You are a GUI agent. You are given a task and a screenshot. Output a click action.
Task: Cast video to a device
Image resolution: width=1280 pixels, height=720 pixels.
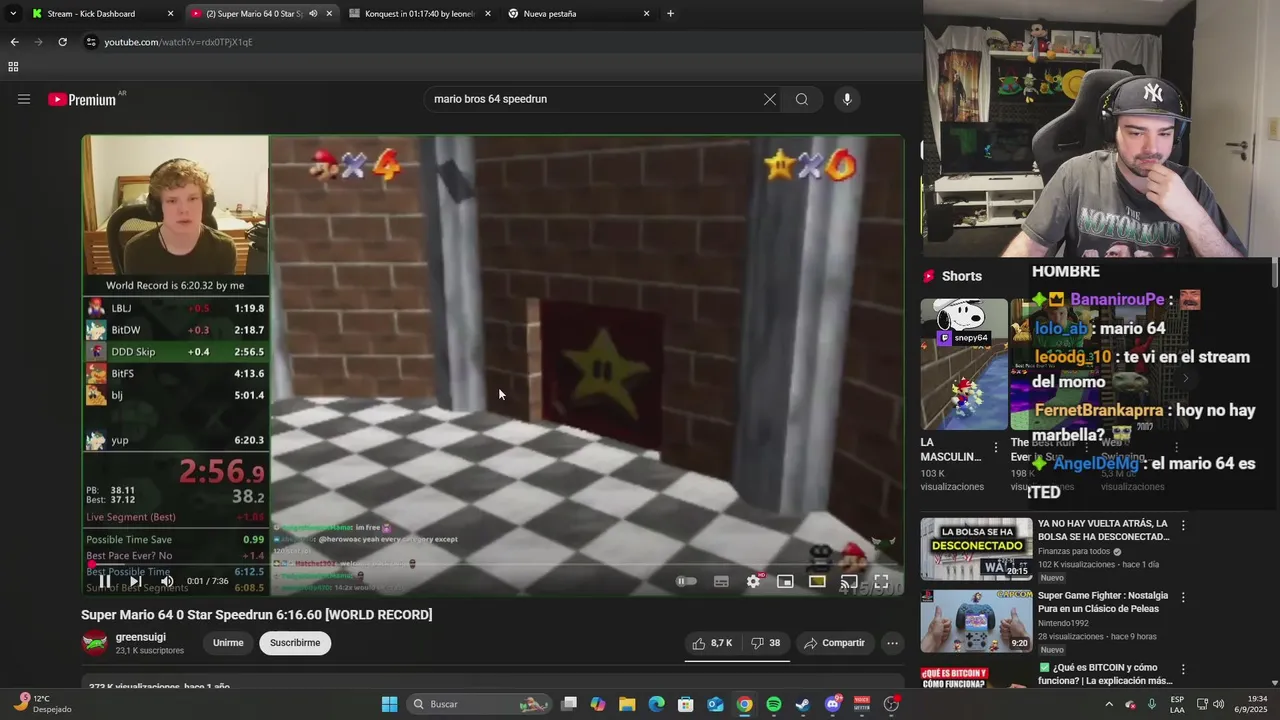click(x=849, y=581)
